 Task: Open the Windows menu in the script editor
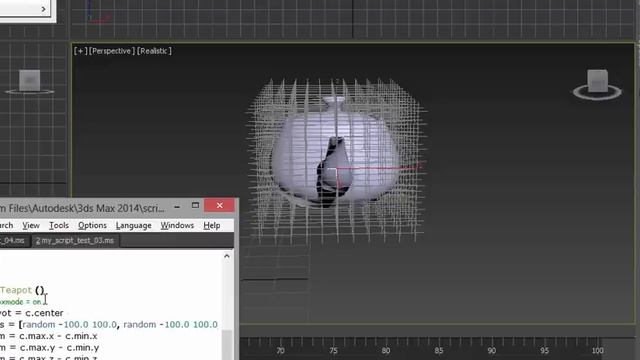[x=177, y=225]
